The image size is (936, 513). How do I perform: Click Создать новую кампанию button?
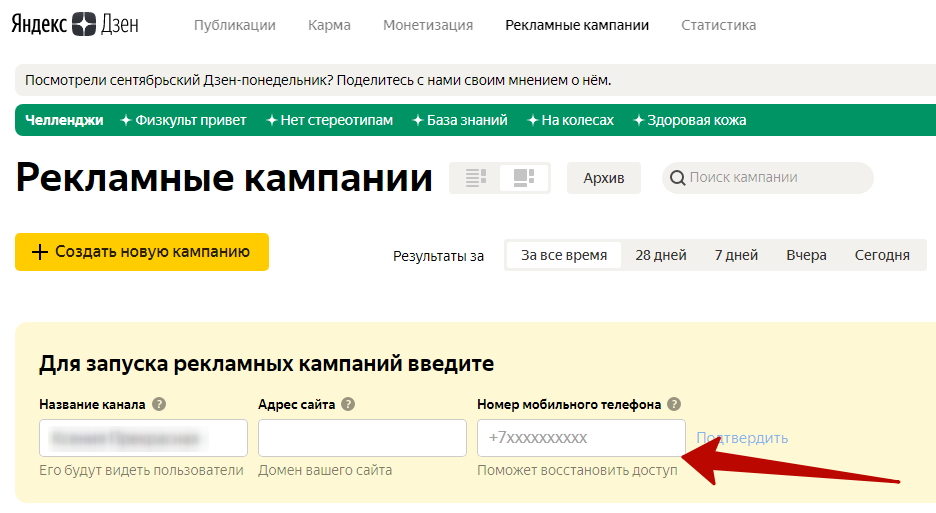[142, 252]
